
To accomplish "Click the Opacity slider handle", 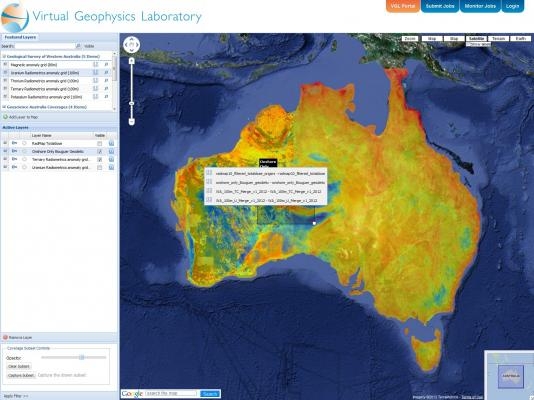I will coord(82,357).
